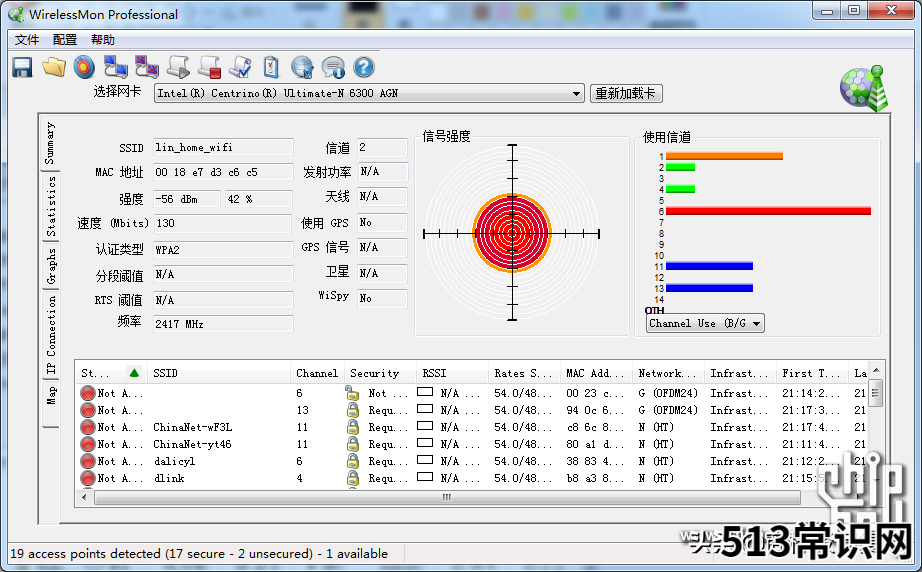The width and height of the screenshot is (922, 572).
Task: Sort by the Security column header
Action: 380,373
